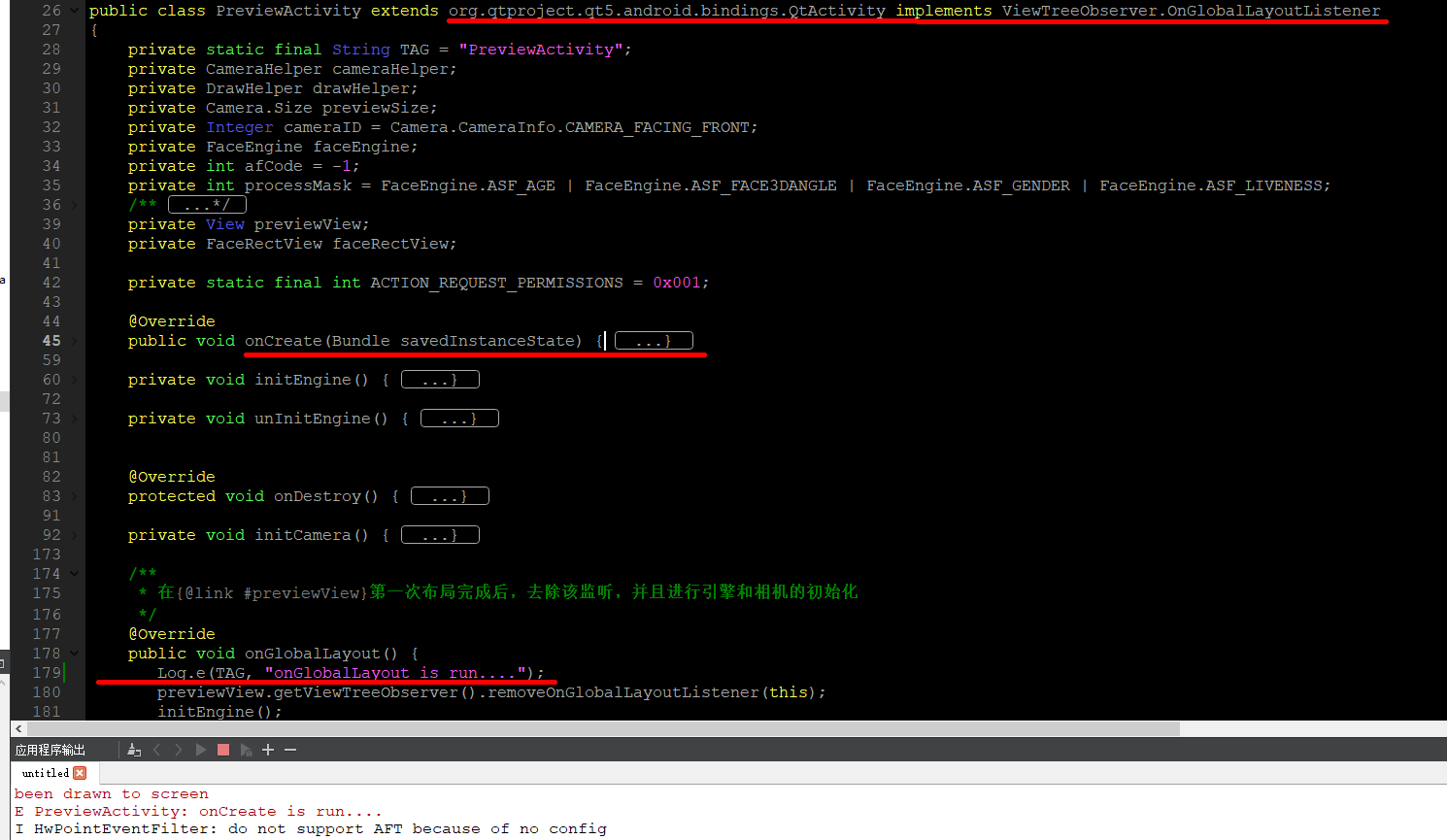Open collapsed initEngine body placeholder
1447x840 pixels.
click(440, 380)
